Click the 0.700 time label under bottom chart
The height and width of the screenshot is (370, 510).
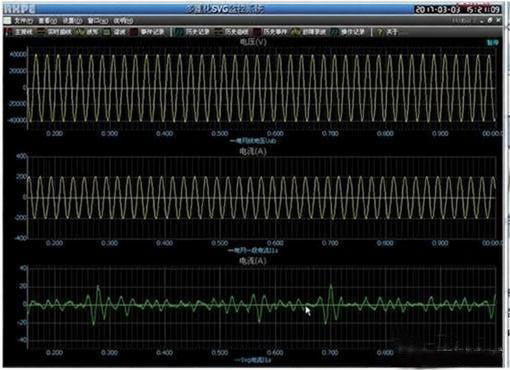[330, 353]
